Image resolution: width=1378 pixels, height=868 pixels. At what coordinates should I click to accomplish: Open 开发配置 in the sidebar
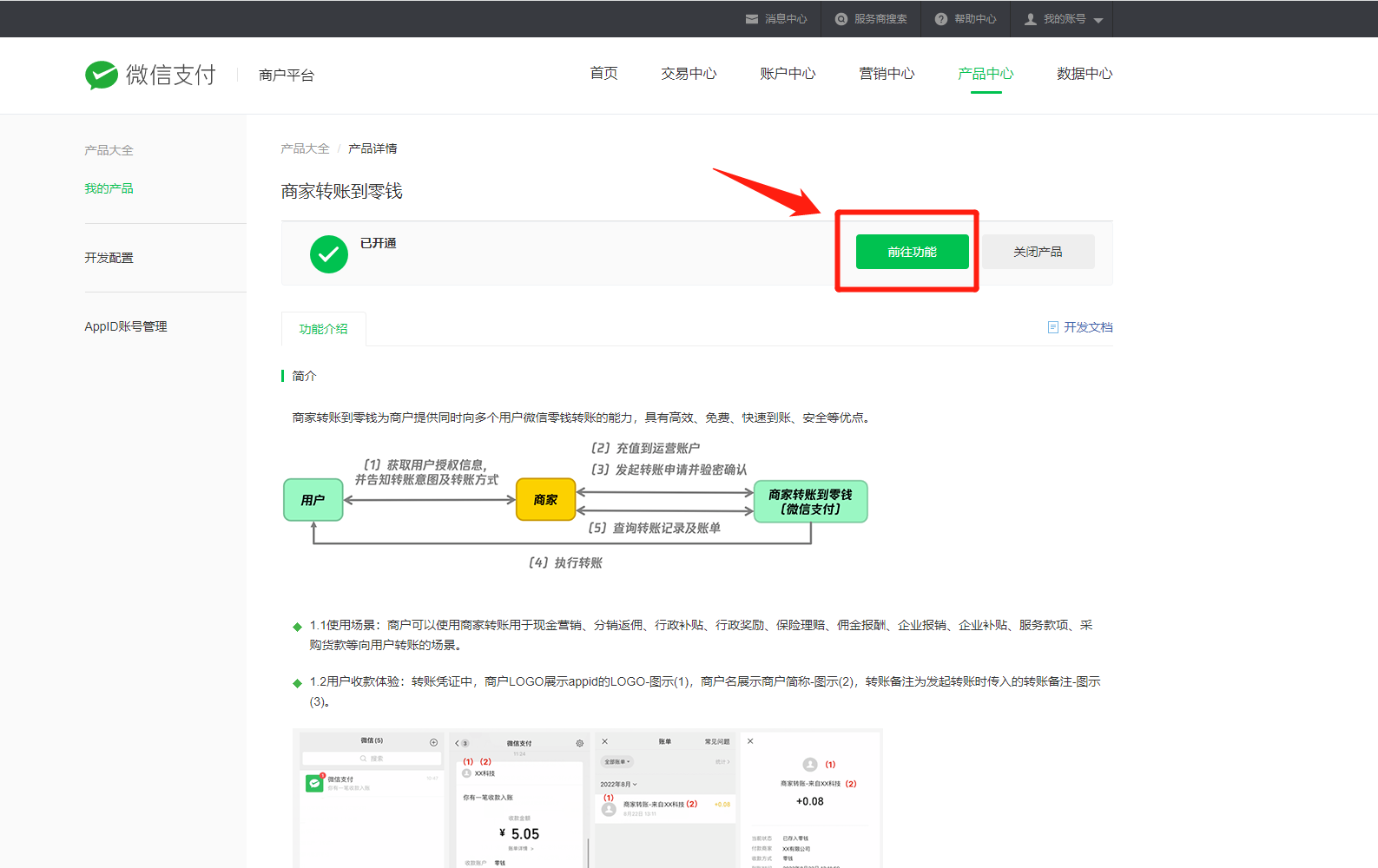tap(109, 258)
